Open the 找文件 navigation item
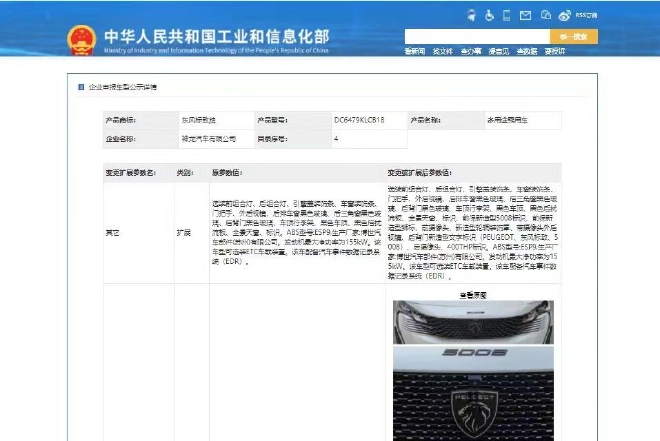Image resolution: width=660 pixels, height=441 pixels. [x=443, y=51]
